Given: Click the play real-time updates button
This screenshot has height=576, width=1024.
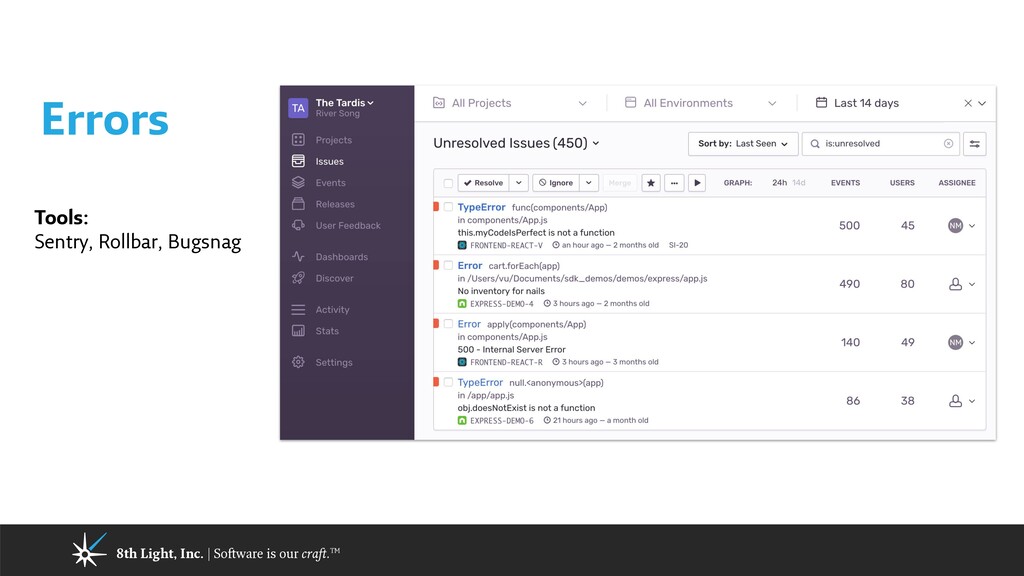Looking at the screenshot, I should coord(697,183).
